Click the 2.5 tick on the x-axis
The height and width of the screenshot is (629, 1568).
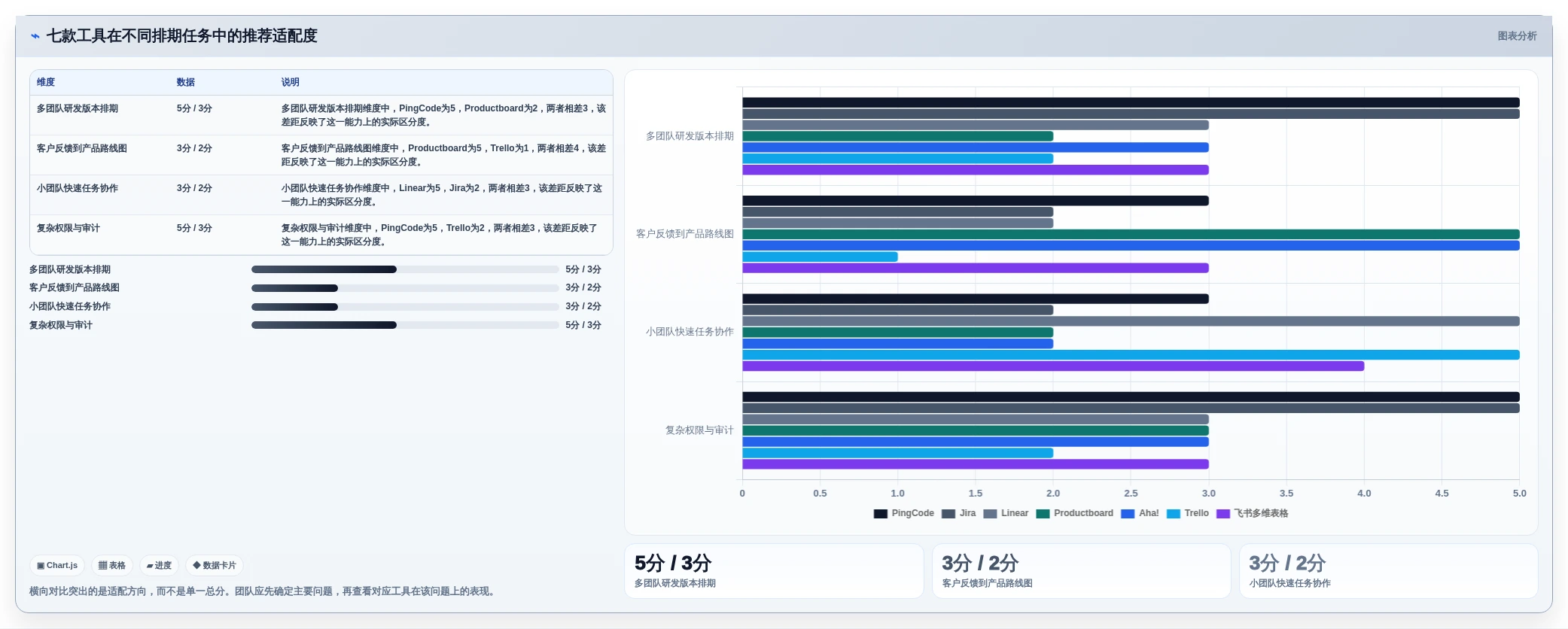point(1131,494)
